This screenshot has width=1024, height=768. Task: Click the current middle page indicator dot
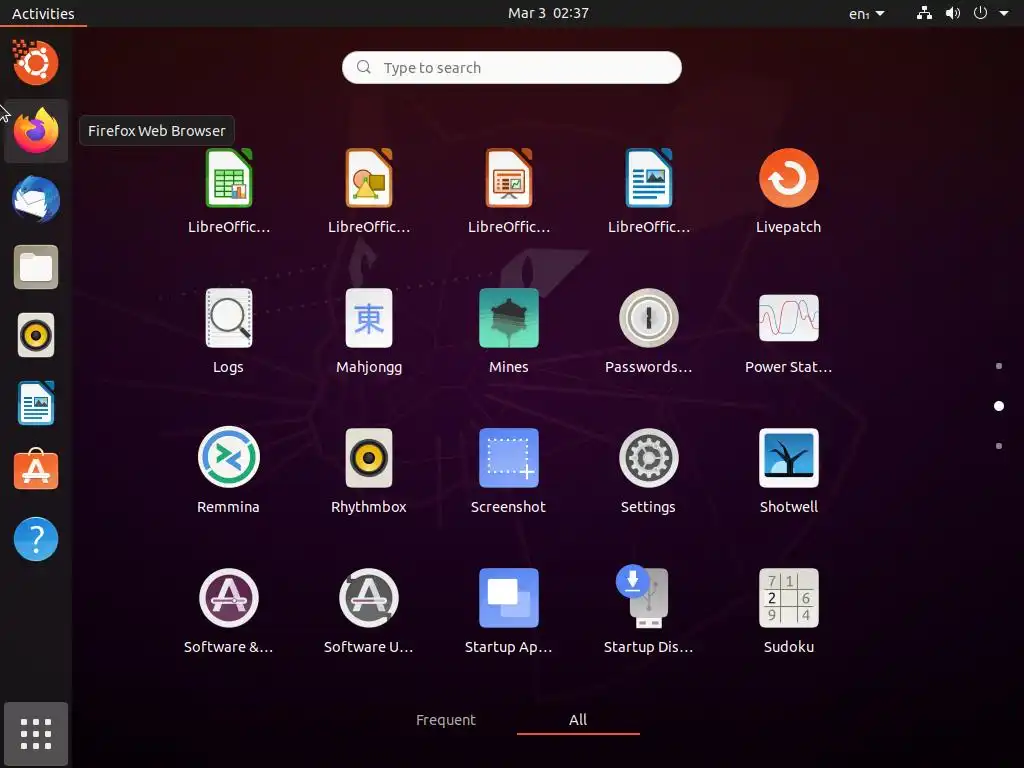pos(999,406)
